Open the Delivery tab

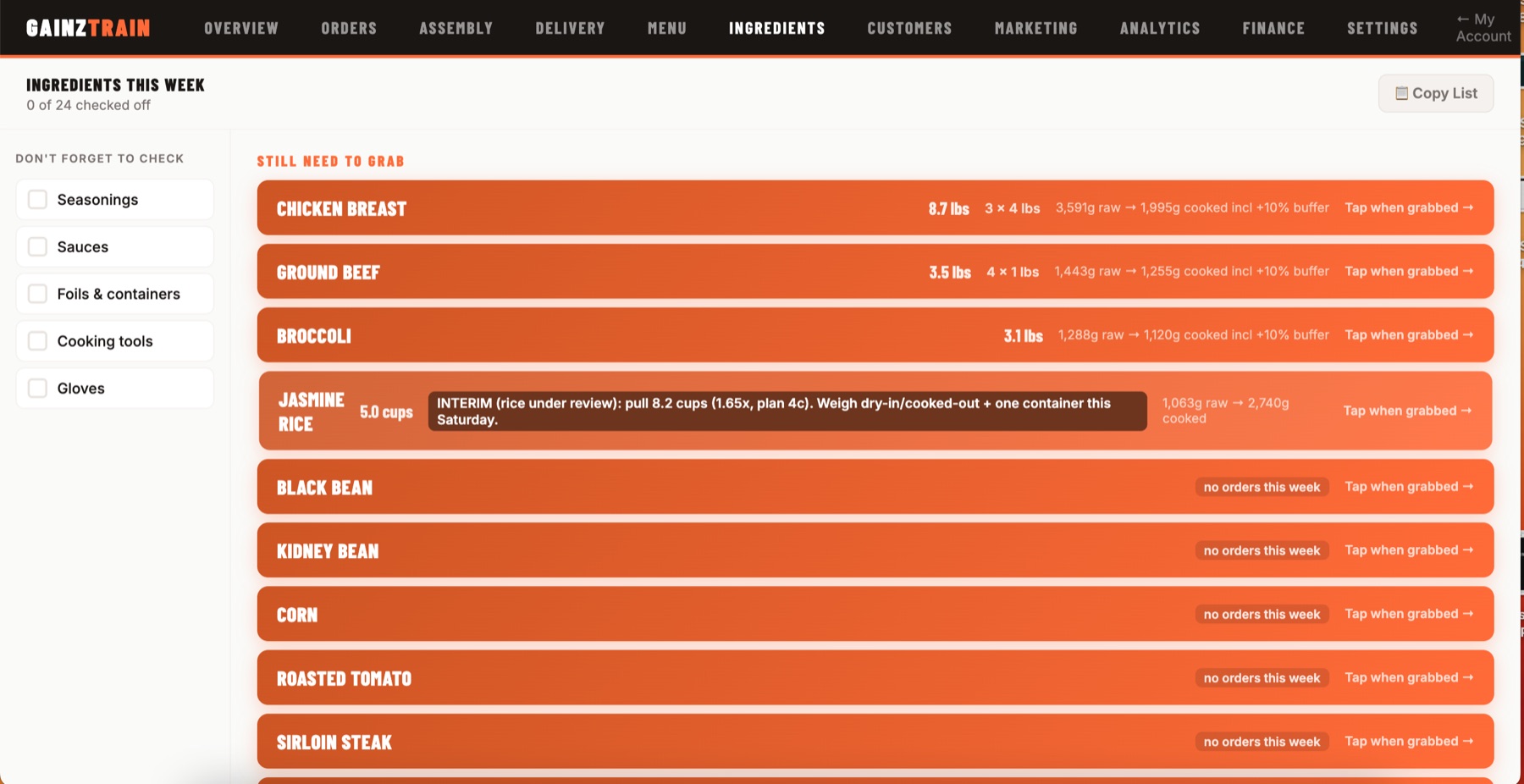[570, 28]
